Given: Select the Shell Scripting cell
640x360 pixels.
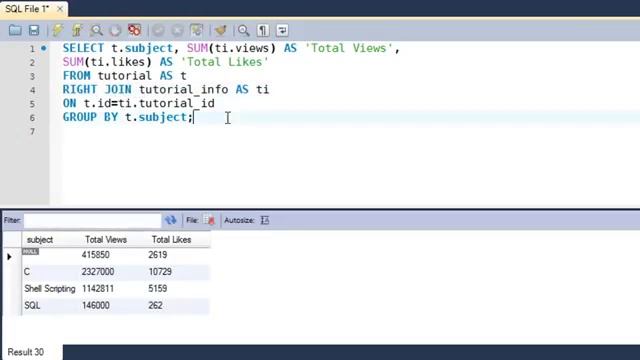Looking at the screenshot, I should click(x=50, y=289).
